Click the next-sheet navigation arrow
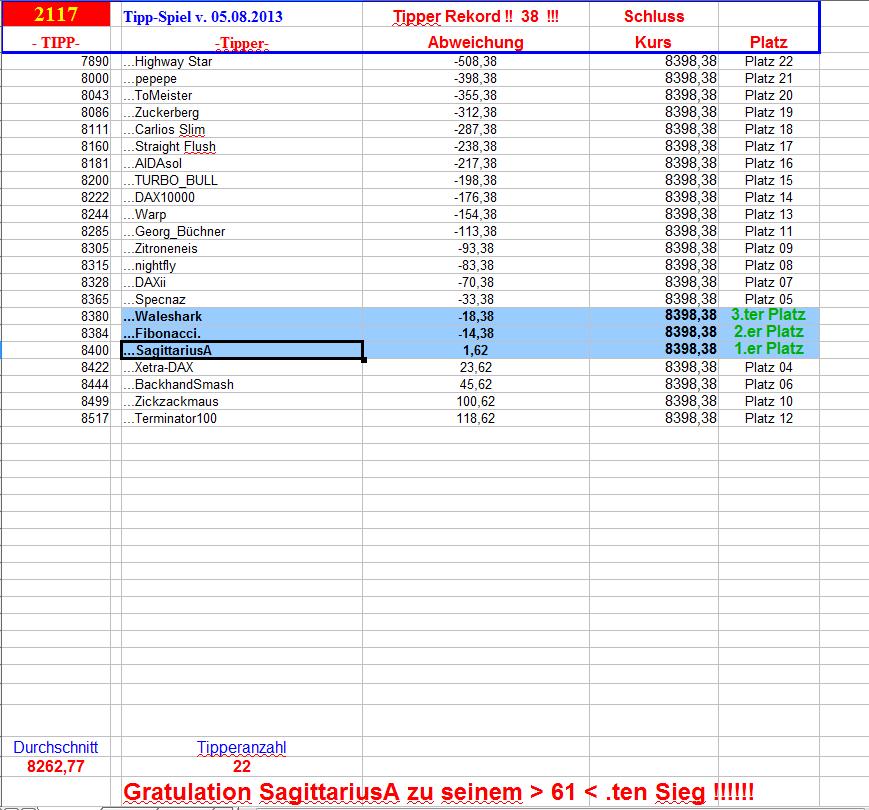Screen dimensions: 869x810 (x=25, y=806)
